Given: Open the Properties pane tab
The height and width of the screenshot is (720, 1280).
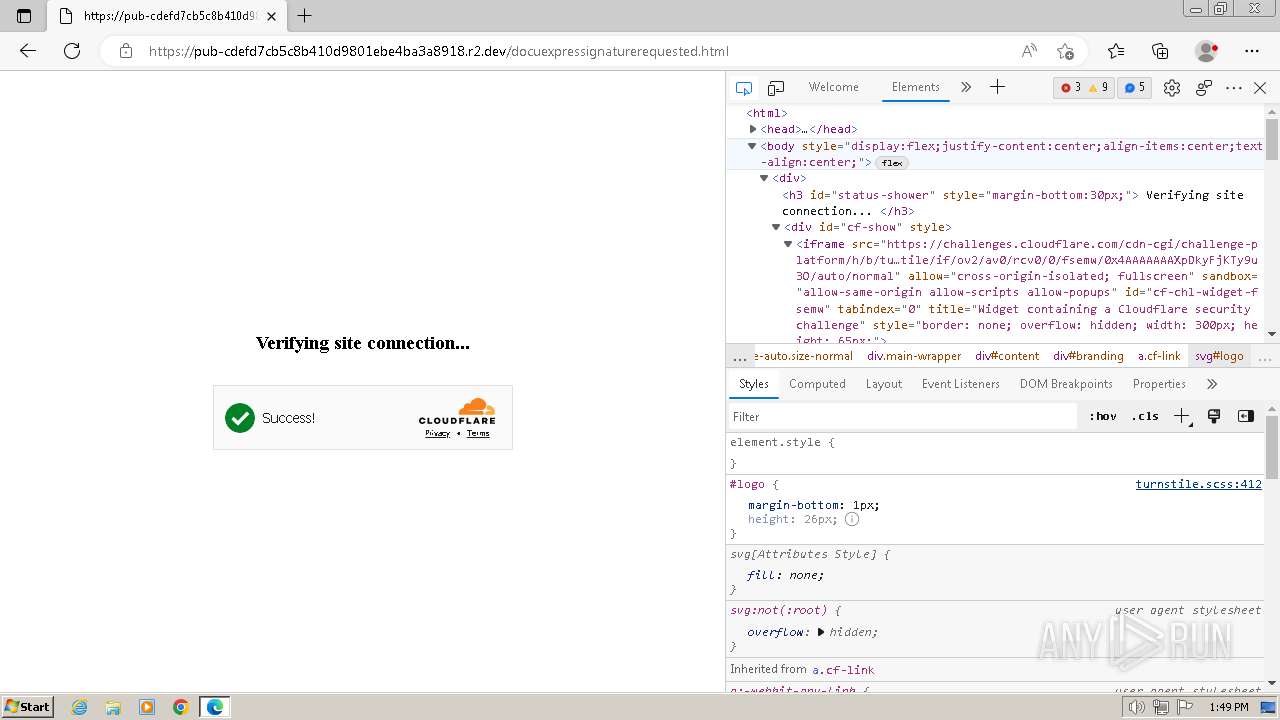Looking at the screenshot, I should pos(1159,384).
